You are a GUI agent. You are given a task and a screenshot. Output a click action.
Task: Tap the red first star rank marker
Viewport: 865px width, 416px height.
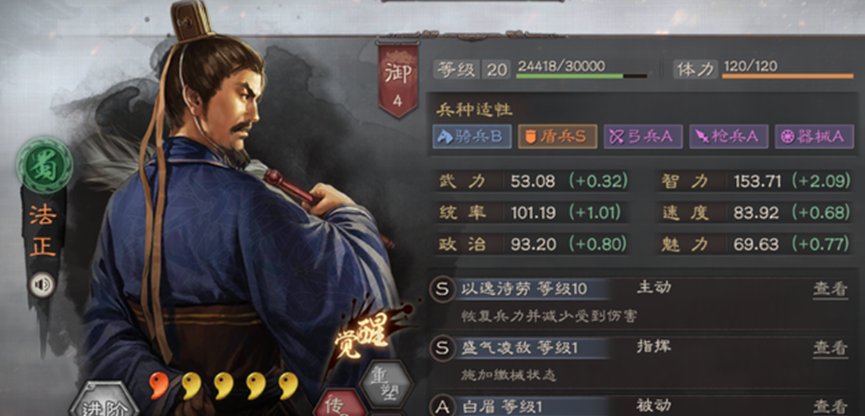(x=159, y=386)
